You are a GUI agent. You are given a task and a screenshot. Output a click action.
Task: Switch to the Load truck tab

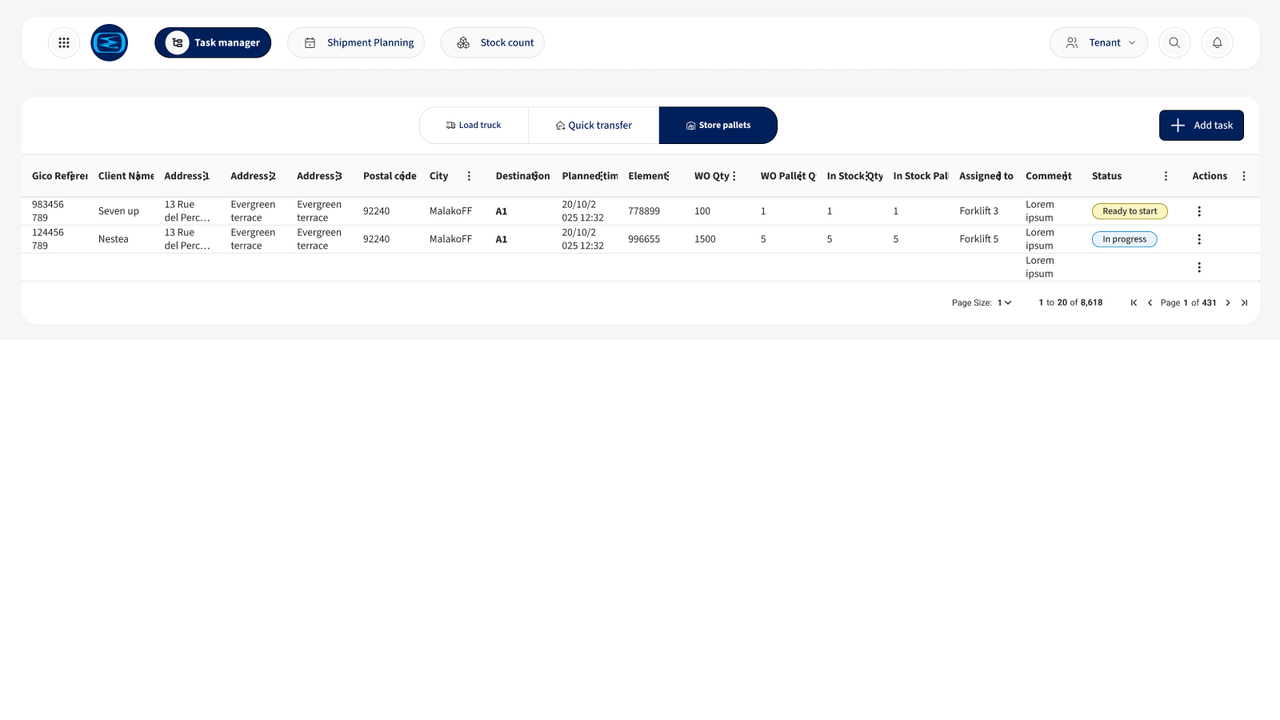pos(474,125)
